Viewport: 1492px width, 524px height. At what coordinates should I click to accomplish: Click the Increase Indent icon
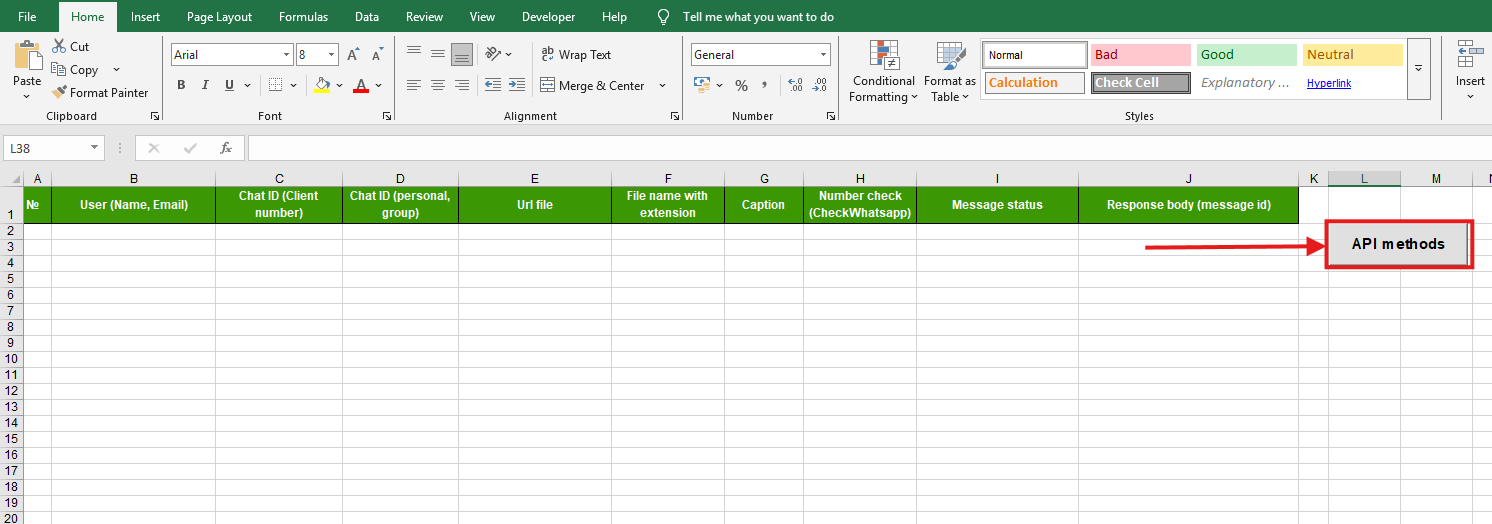(516, 85)
